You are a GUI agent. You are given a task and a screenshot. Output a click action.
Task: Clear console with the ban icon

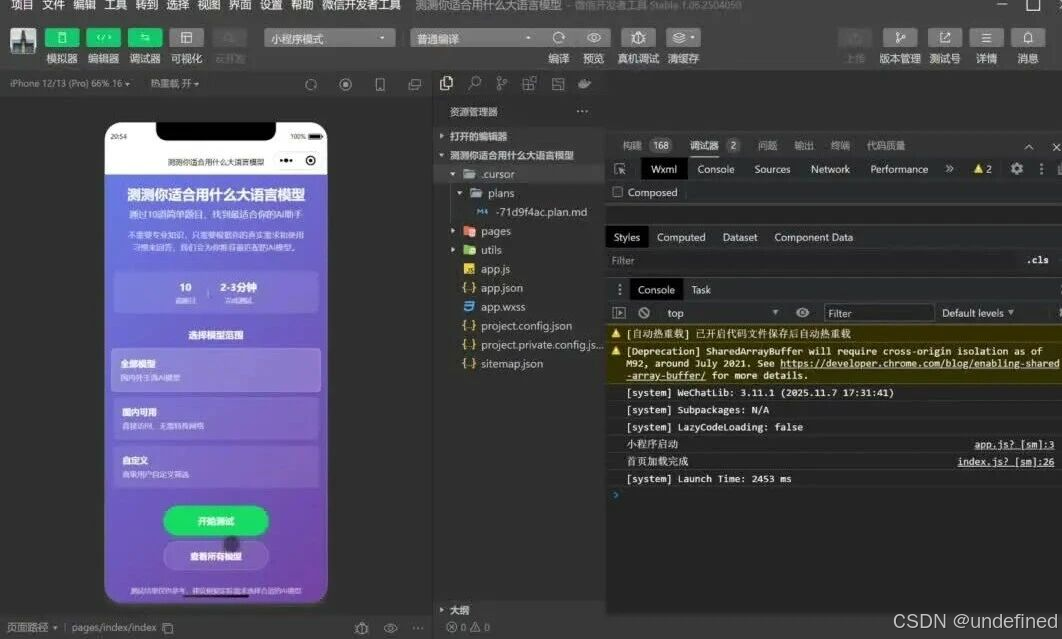[644, 313]
